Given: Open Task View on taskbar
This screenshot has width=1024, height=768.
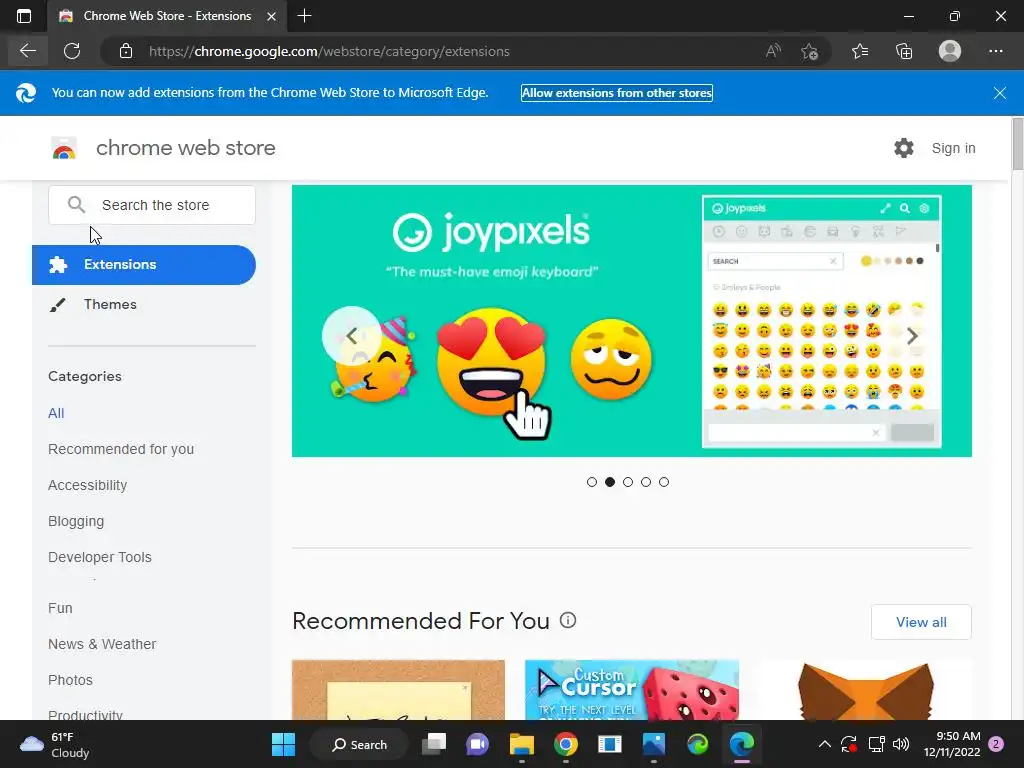Looking at the screenshot, I should [434, 744].
